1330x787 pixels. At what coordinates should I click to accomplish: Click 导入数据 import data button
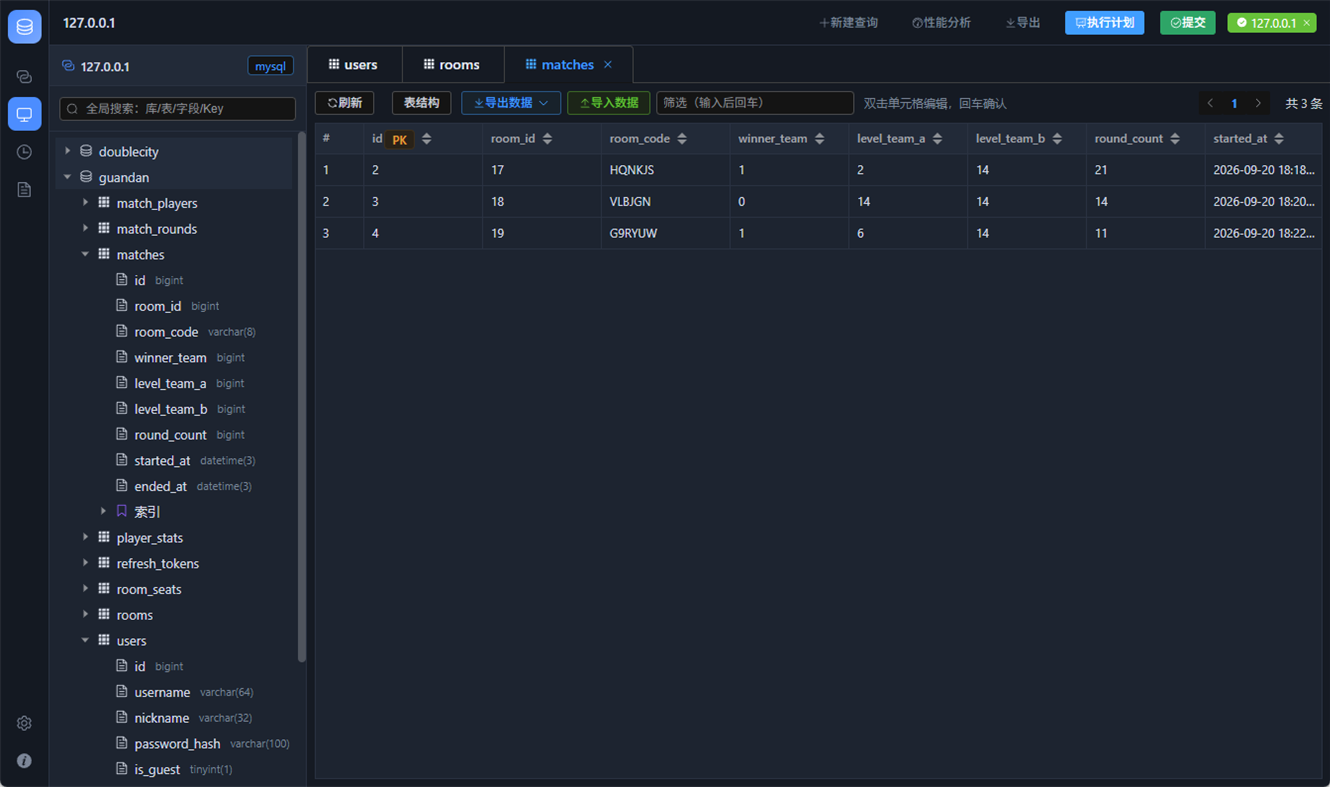point(609,103)
